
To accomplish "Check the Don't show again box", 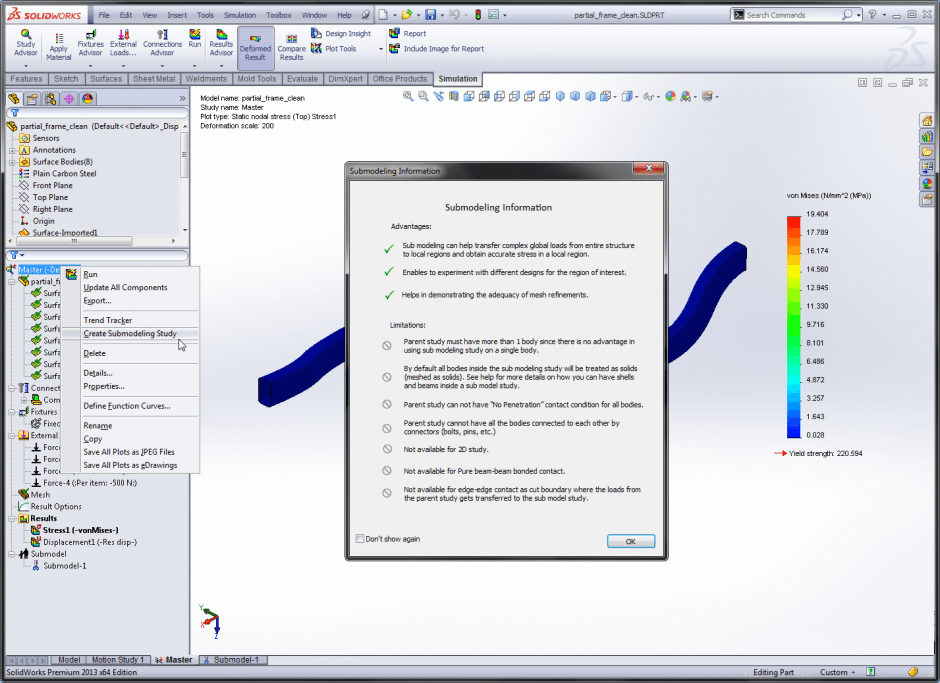I will pyautogui.click(x=360, y=539).
